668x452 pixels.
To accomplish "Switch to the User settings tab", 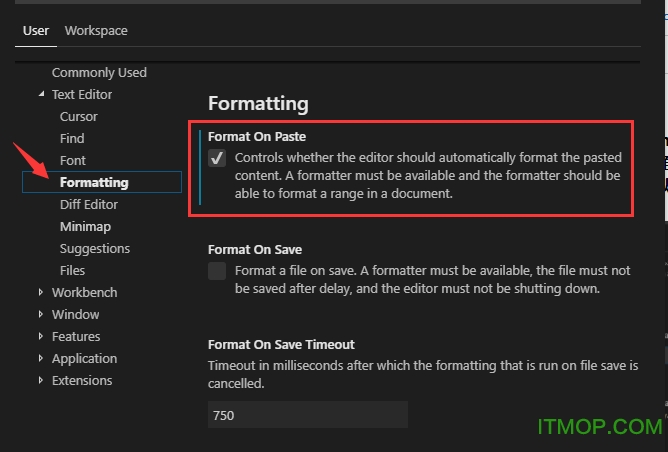I will tap(36, 31).
